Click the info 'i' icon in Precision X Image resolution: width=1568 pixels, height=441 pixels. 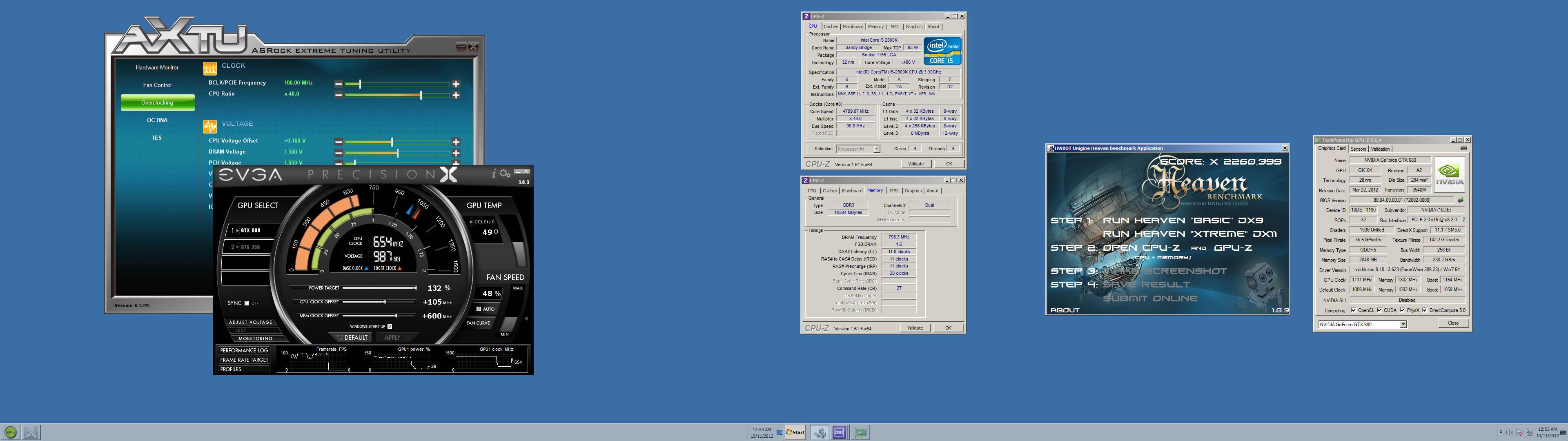point(494,174)
